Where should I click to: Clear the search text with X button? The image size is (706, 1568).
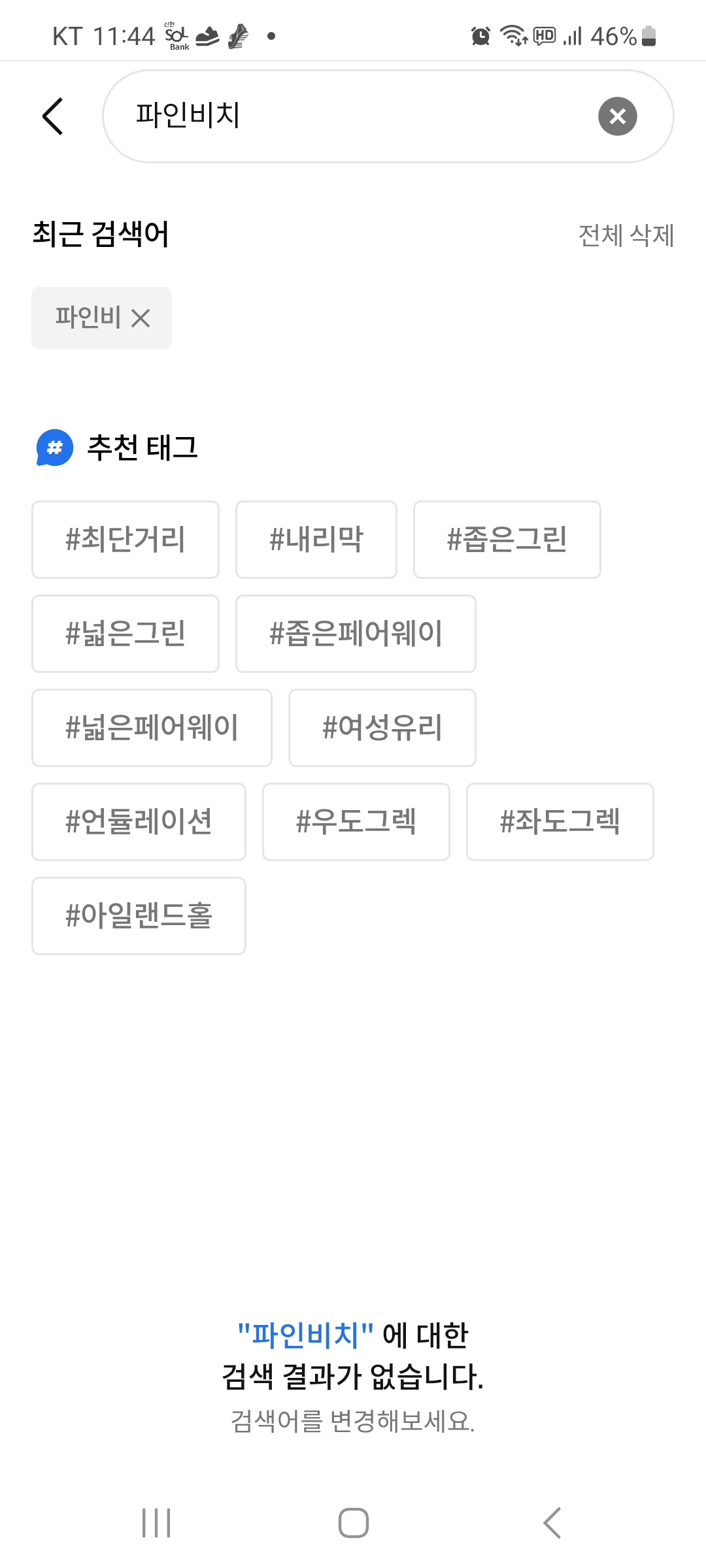[x=617, y=116]
